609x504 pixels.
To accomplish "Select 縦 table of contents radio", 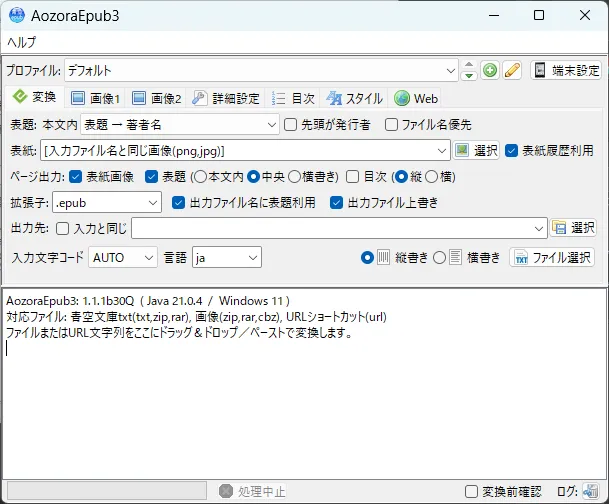I will pos(401,177).
